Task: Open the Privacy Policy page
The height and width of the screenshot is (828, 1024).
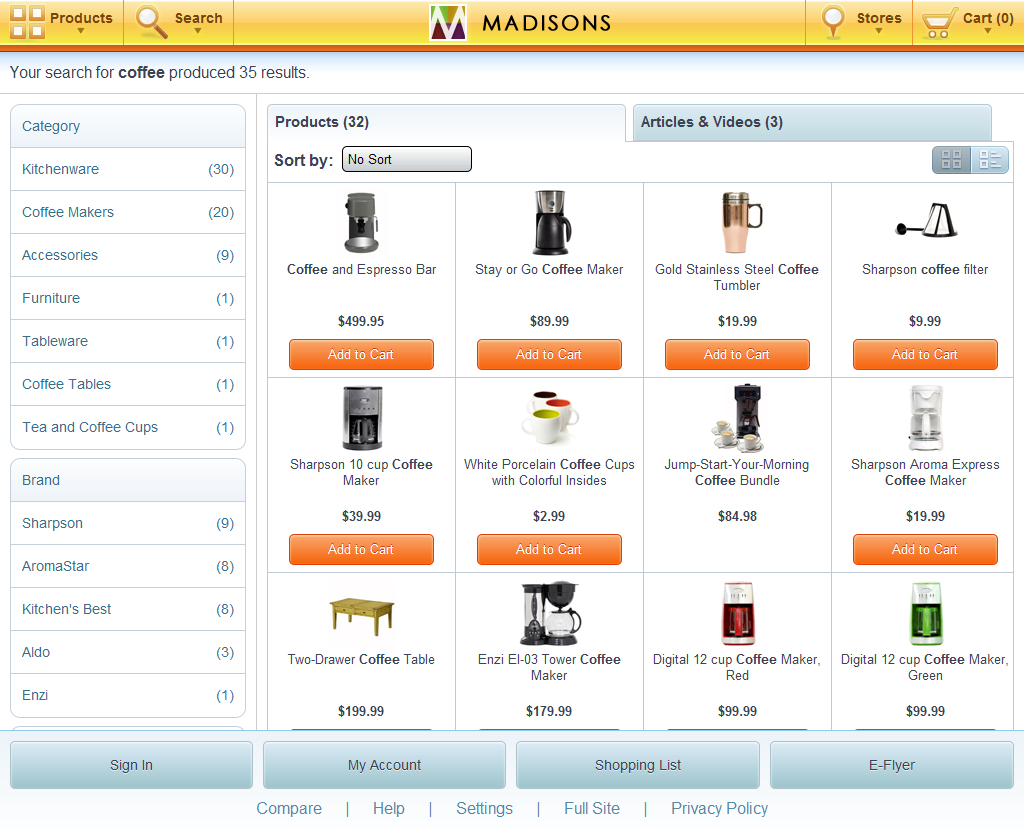Action: (719, 808)
